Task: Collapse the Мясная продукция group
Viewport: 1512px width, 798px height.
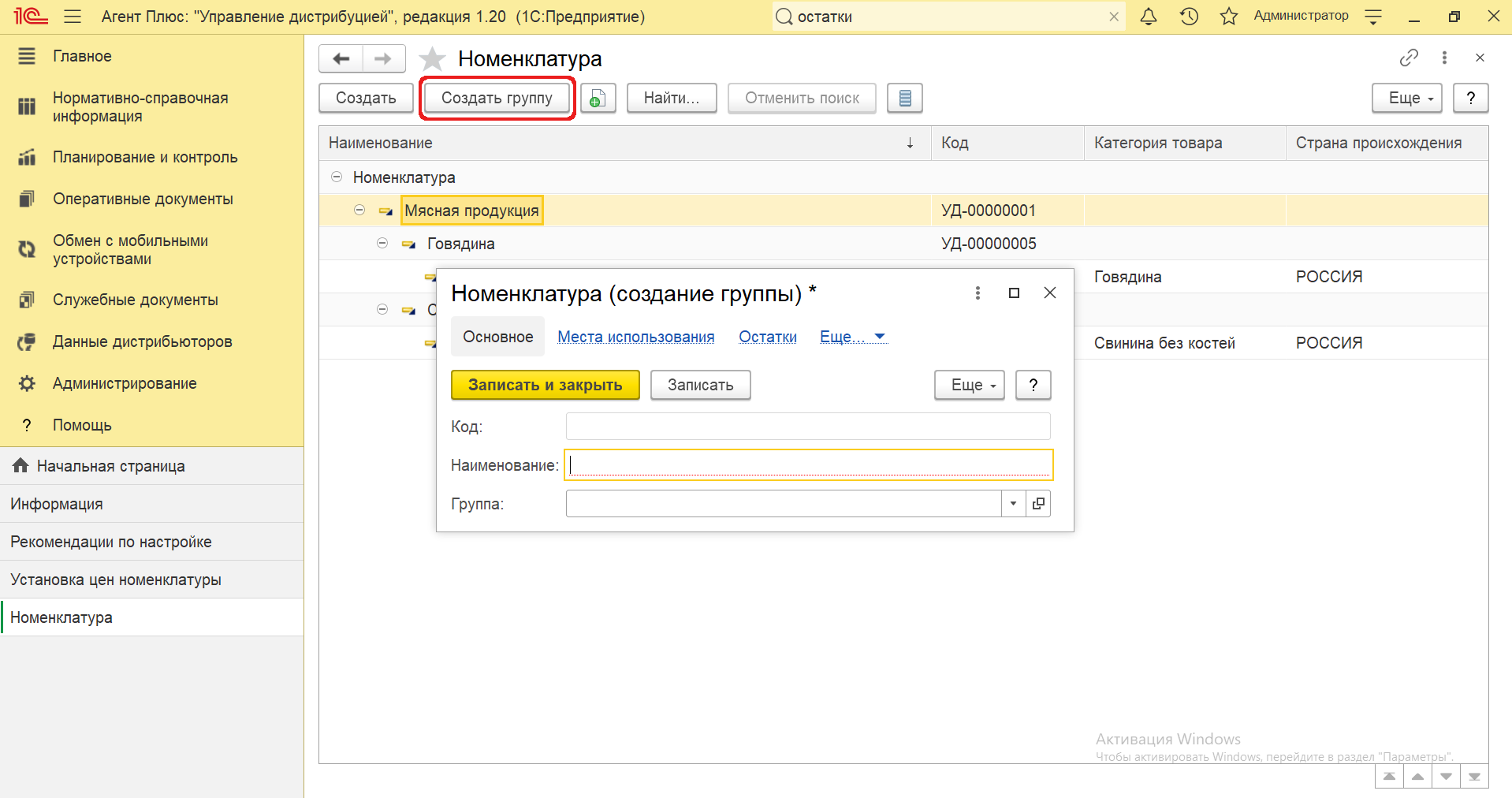Action: pos(359,210)
